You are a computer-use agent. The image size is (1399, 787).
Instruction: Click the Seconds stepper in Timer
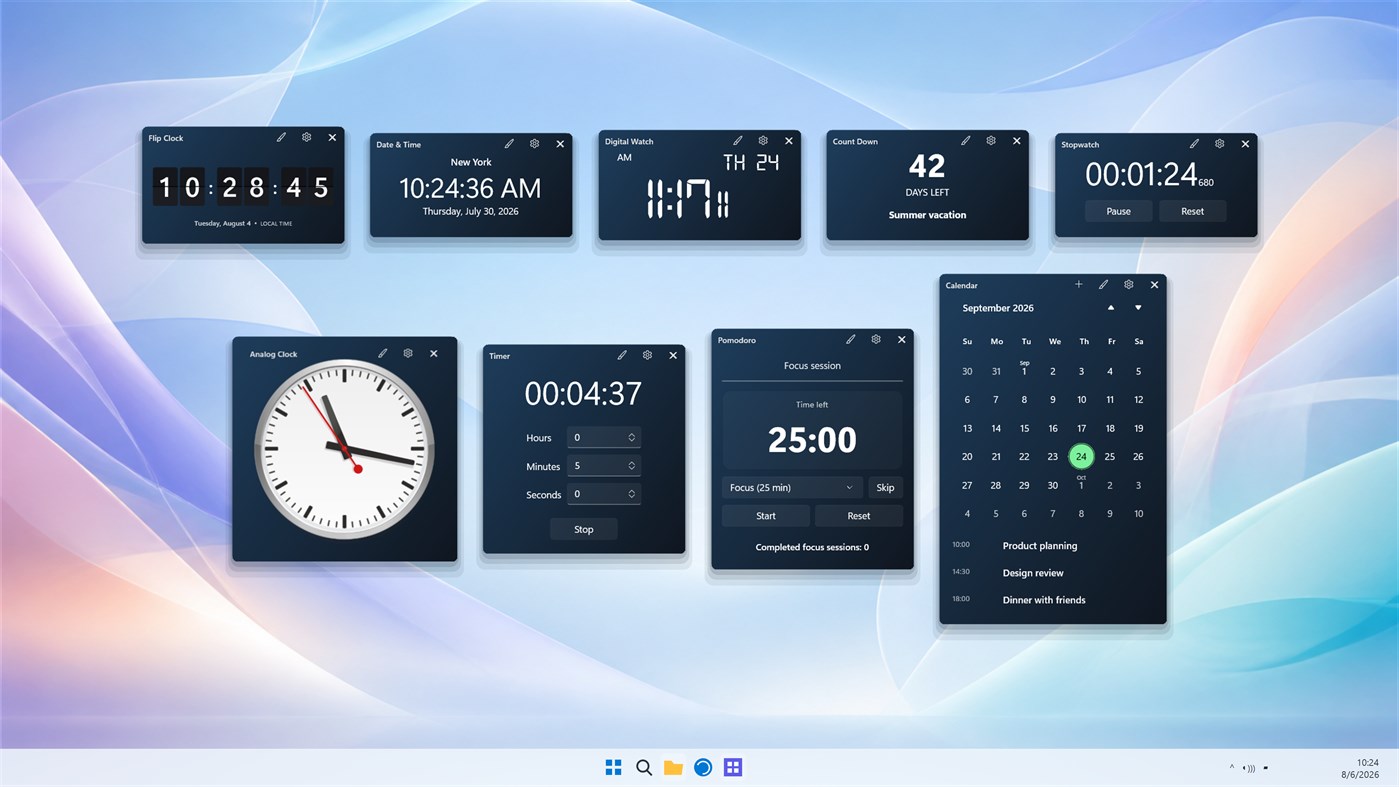tap(604, 494)
